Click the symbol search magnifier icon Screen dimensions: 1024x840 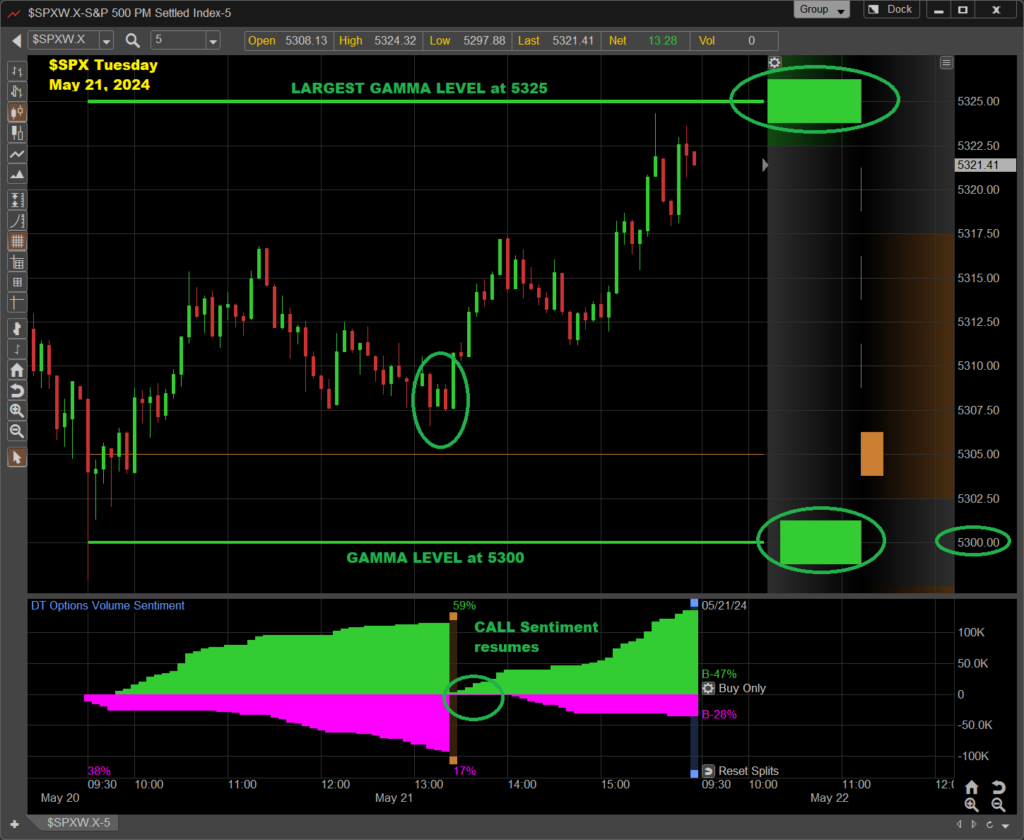[133, 40]
